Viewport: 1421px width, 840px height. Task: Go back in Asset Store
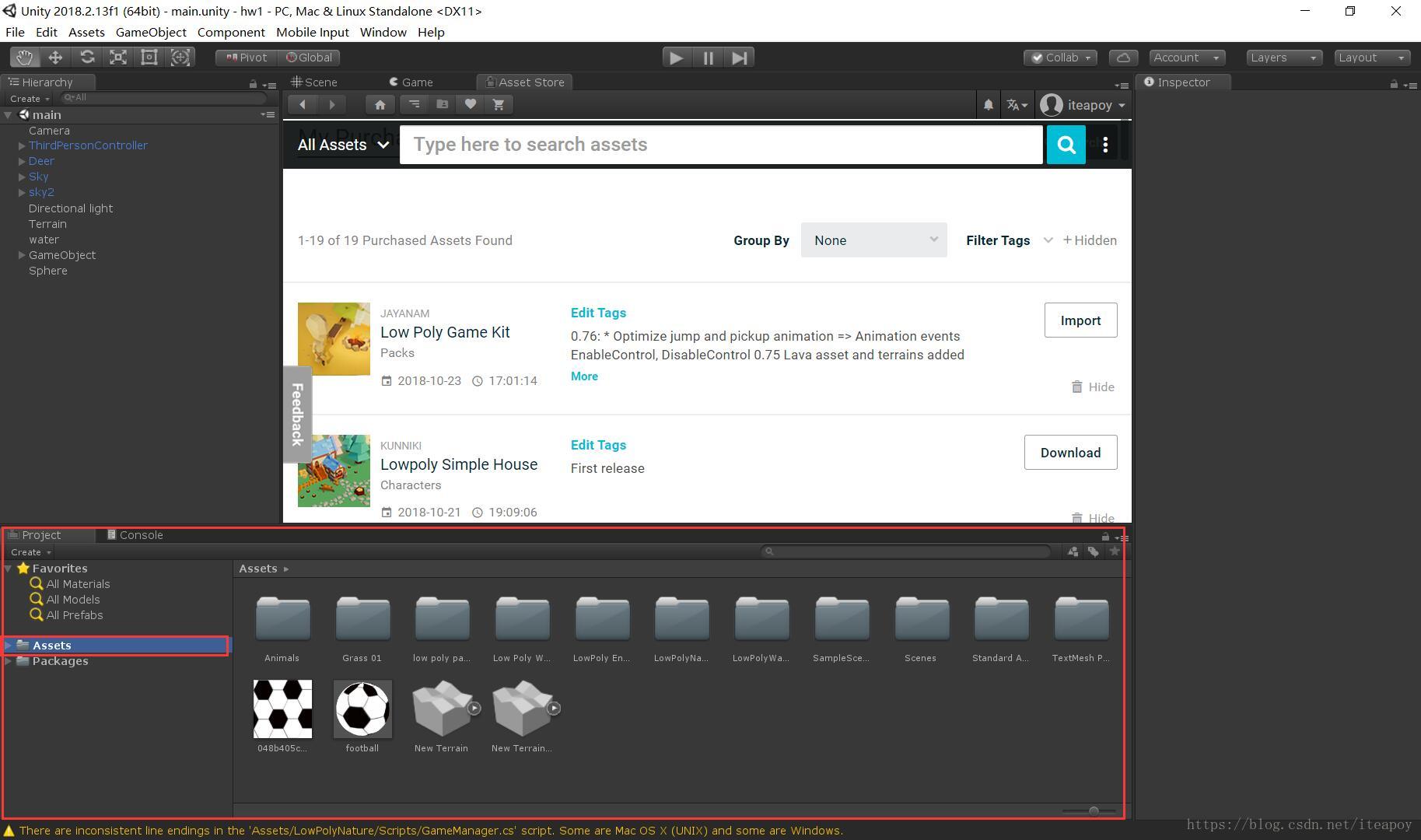(x=303, y=104)
